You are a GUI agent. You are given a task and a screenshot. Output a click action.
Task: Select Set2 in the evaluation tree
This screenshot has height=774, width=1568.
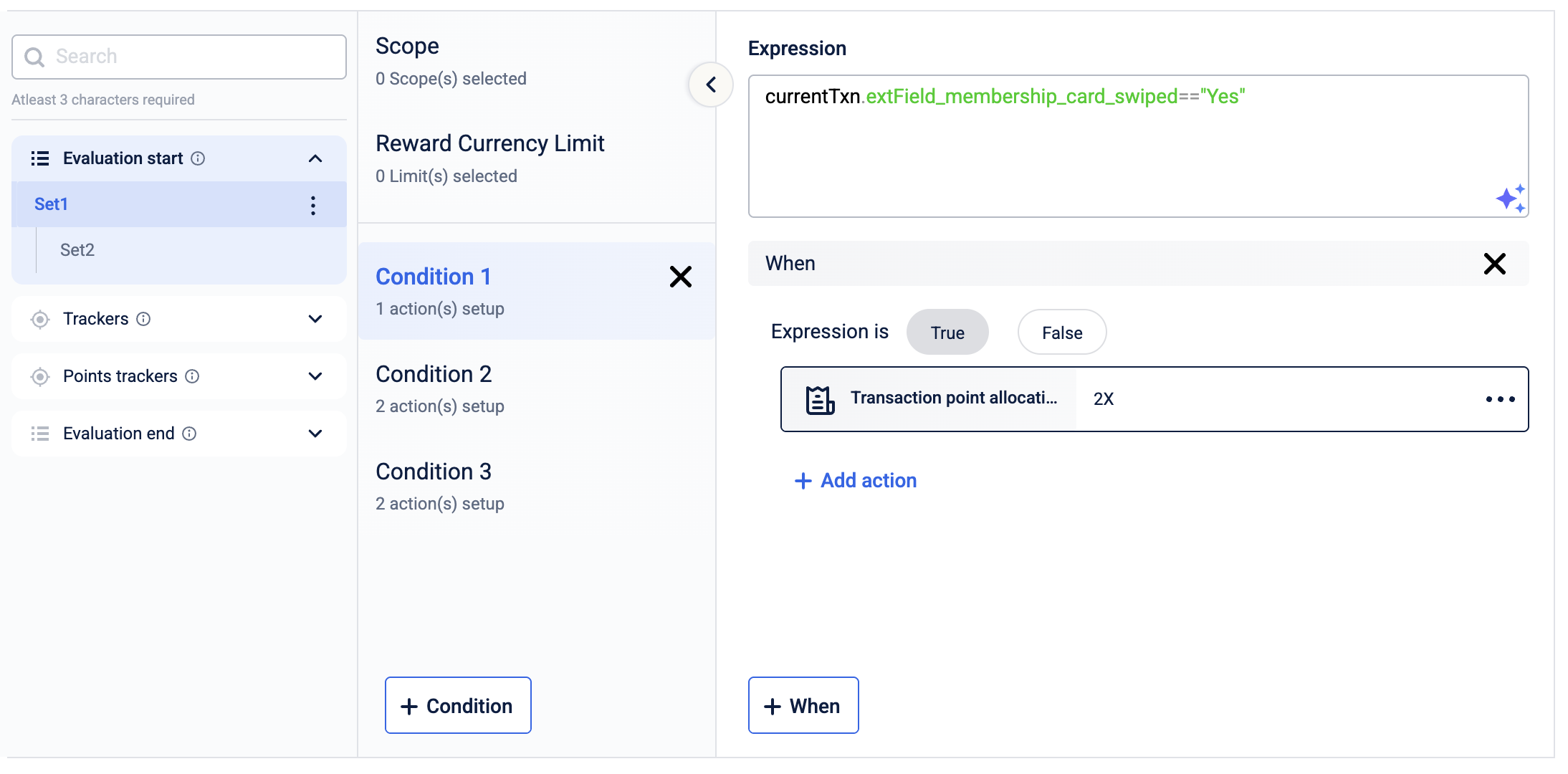point(77,250)
